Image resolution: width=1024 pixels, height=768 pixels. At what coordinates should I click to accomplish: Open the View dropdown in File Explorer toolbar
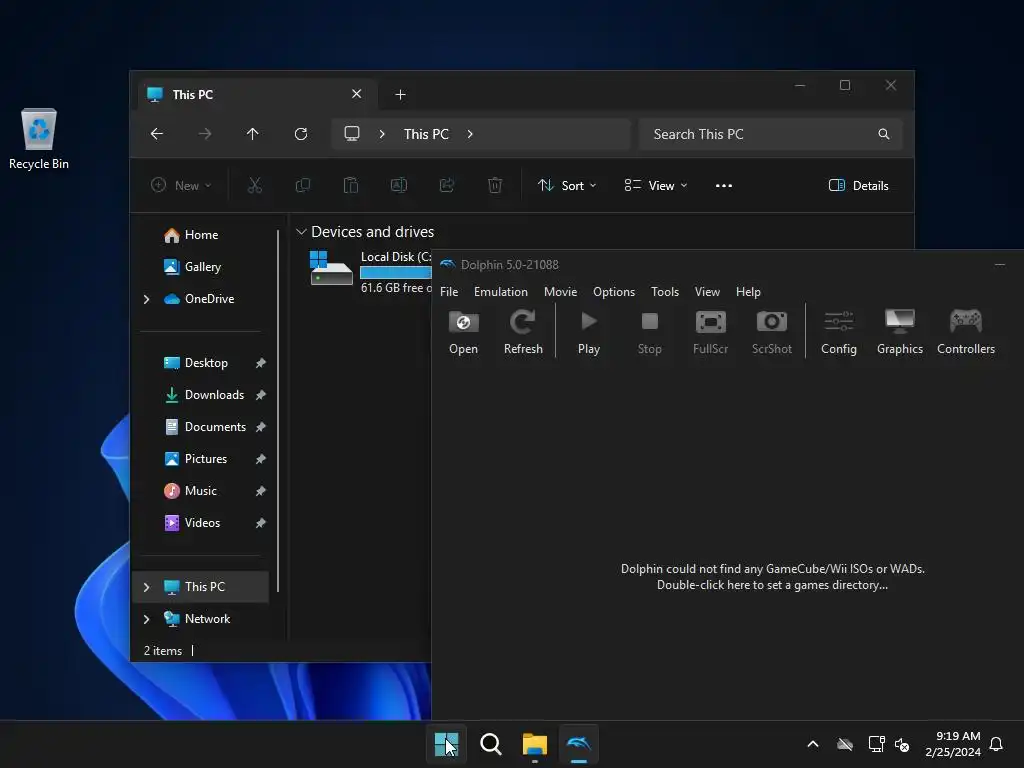click(x=656, y=185)
